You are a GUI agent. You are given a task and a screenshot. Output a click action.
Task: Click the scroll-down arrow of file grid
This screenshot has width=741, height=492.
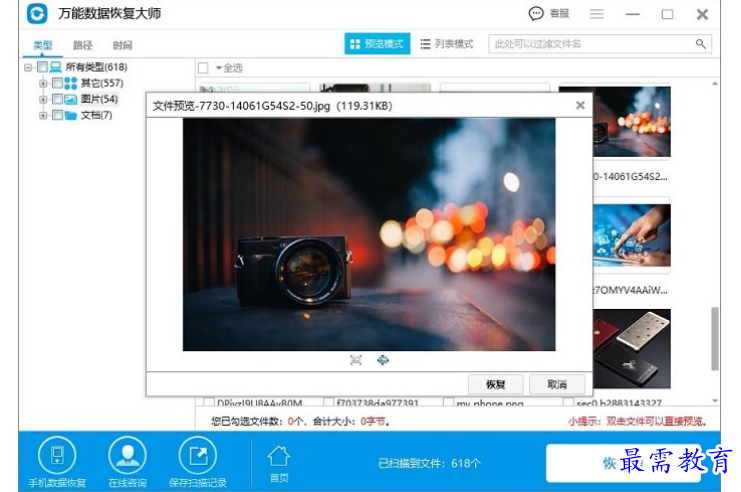(715, 401)
